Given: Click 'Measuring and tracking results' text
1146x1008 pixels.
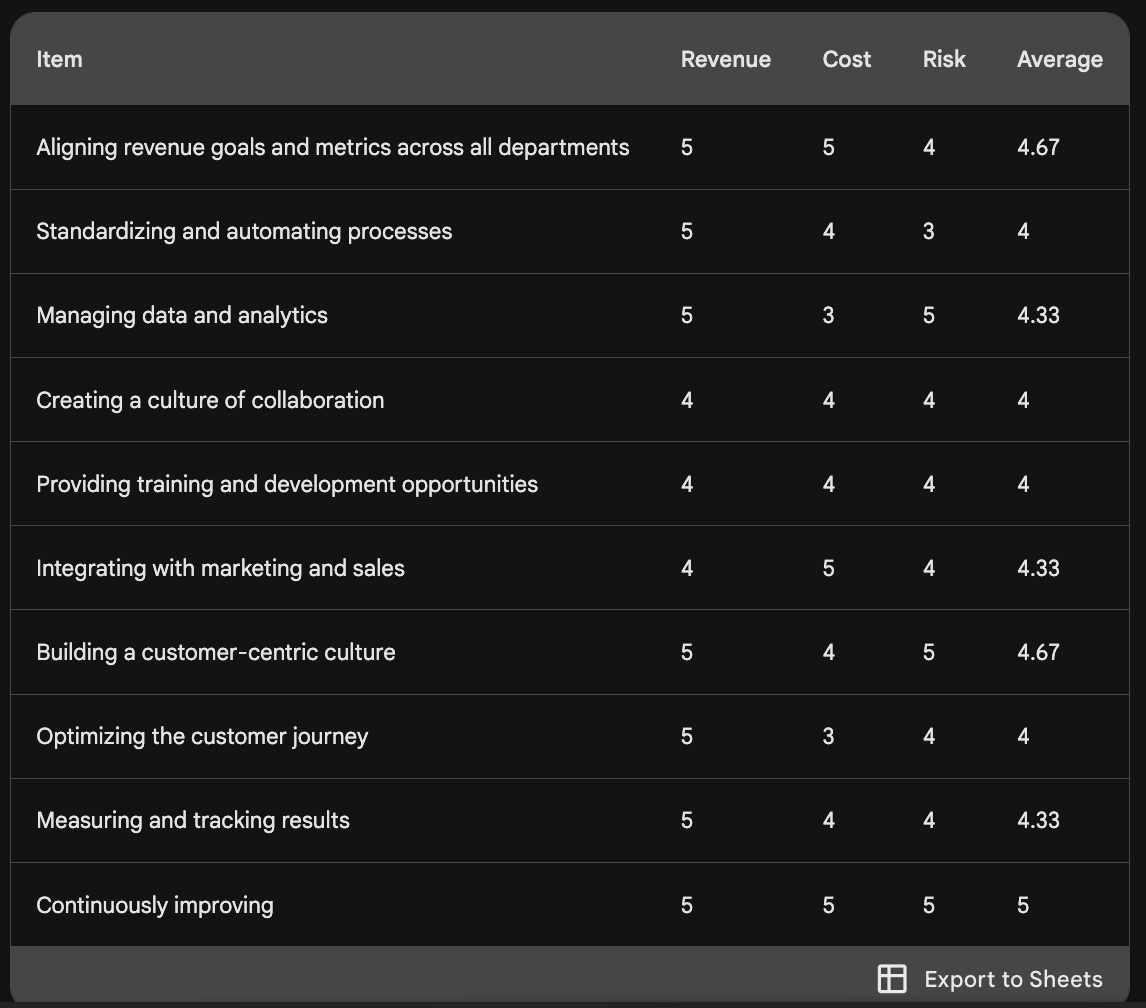Looking at the screenshot, I should 193,820.
